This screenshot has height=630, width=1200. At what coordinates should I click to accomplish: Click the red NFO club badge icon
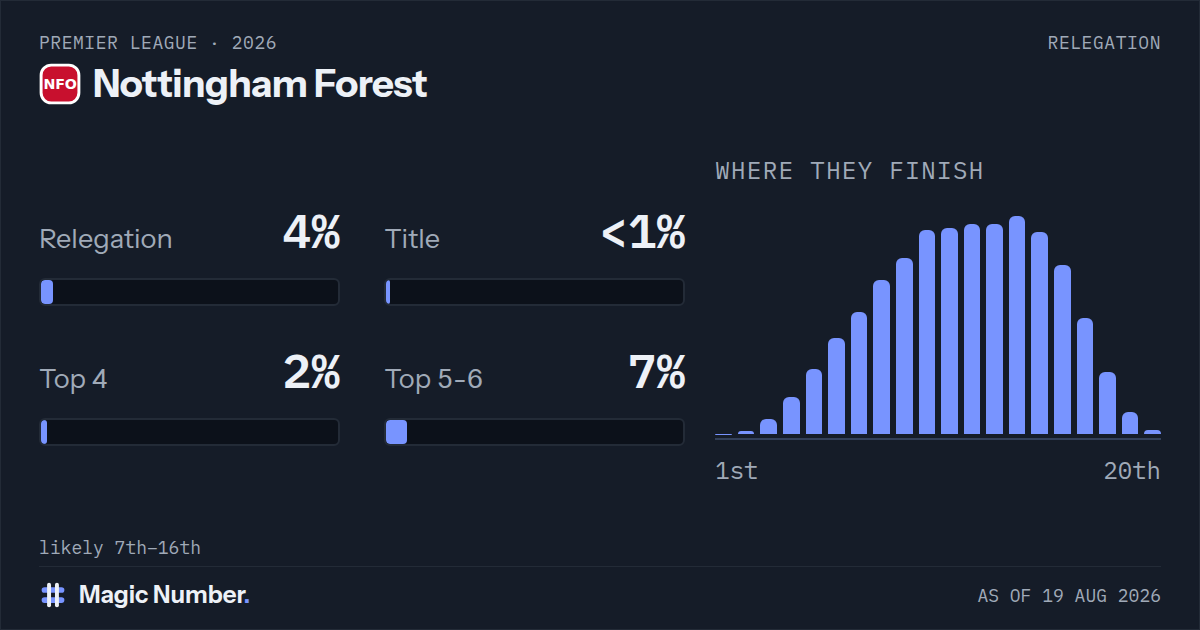point(60,84)
